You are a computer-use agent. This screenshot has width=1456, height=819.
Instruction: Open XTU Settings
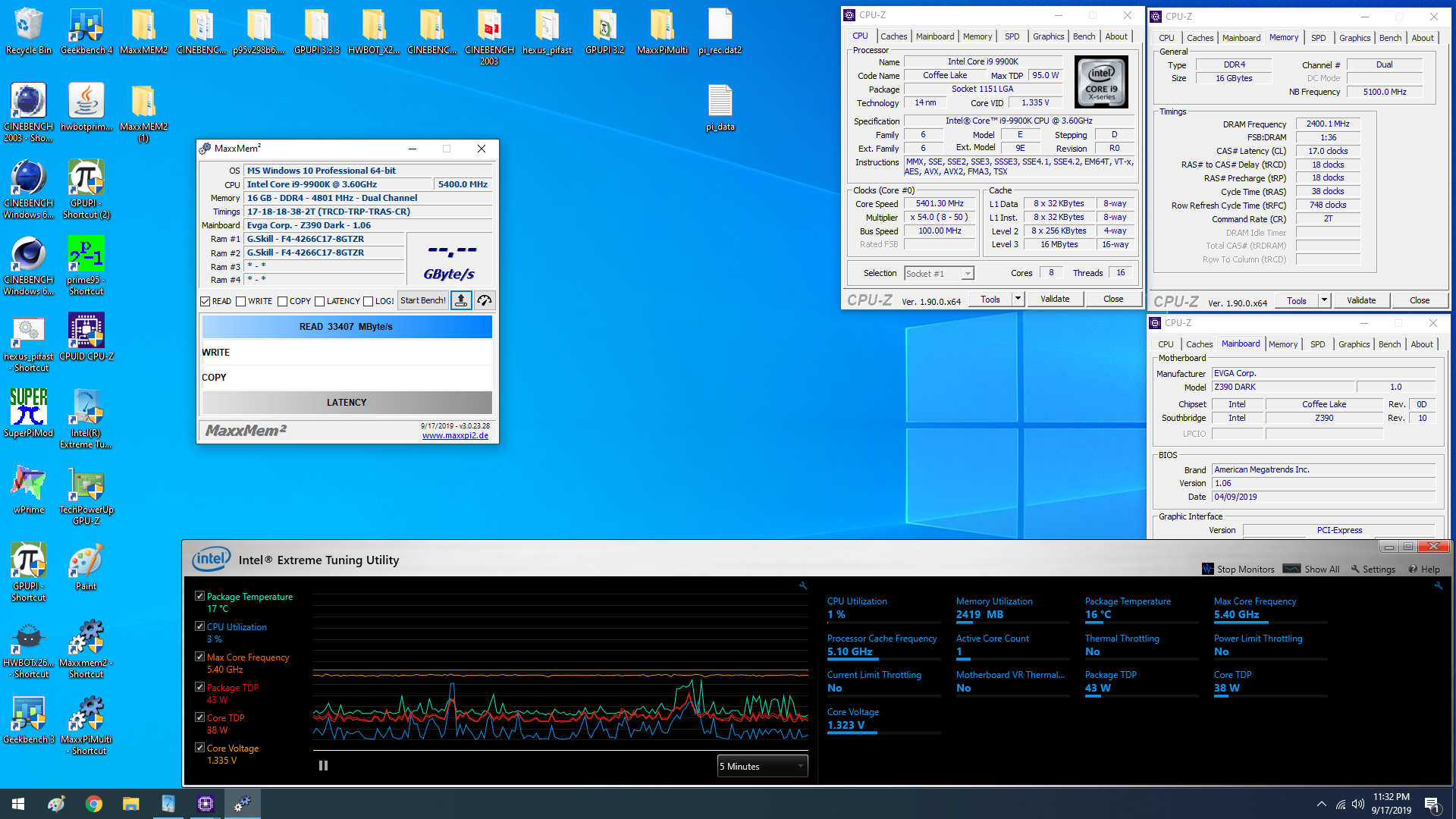point(1373,569)
